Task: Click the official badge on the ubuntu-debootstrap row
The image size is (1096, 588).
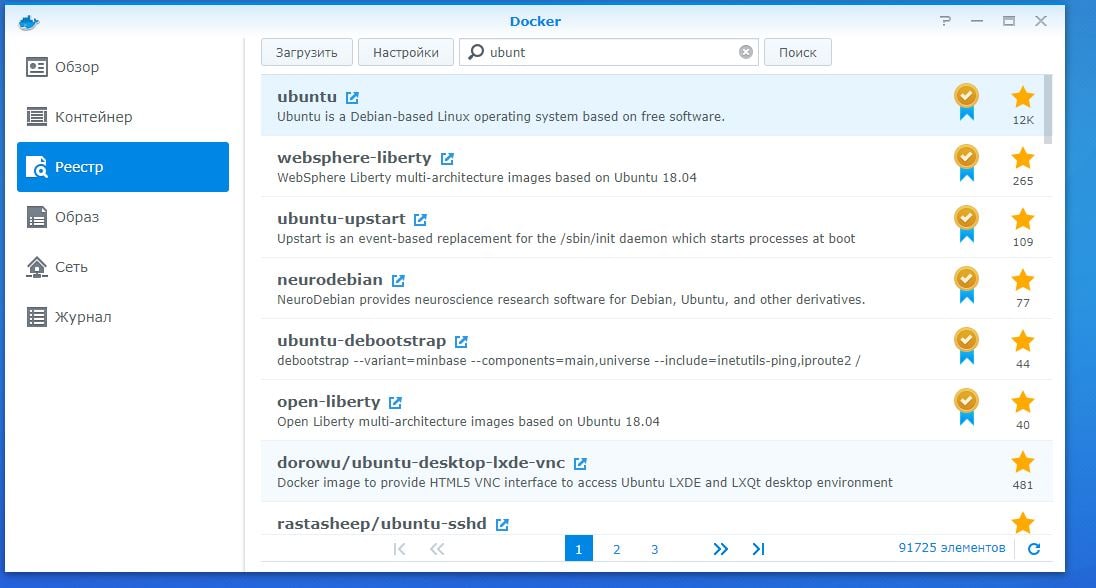Action: click(967, 345)
